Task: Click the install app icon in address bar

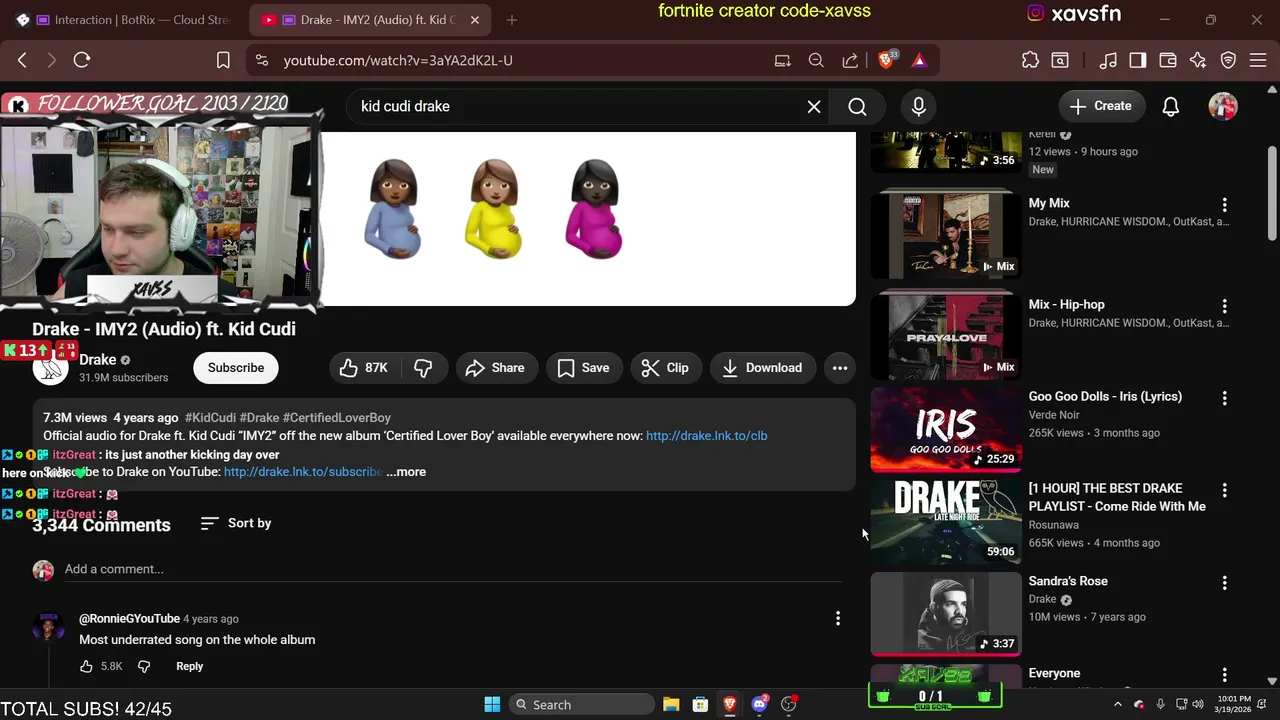Action: pyautogui.click(x=783, y=60)
